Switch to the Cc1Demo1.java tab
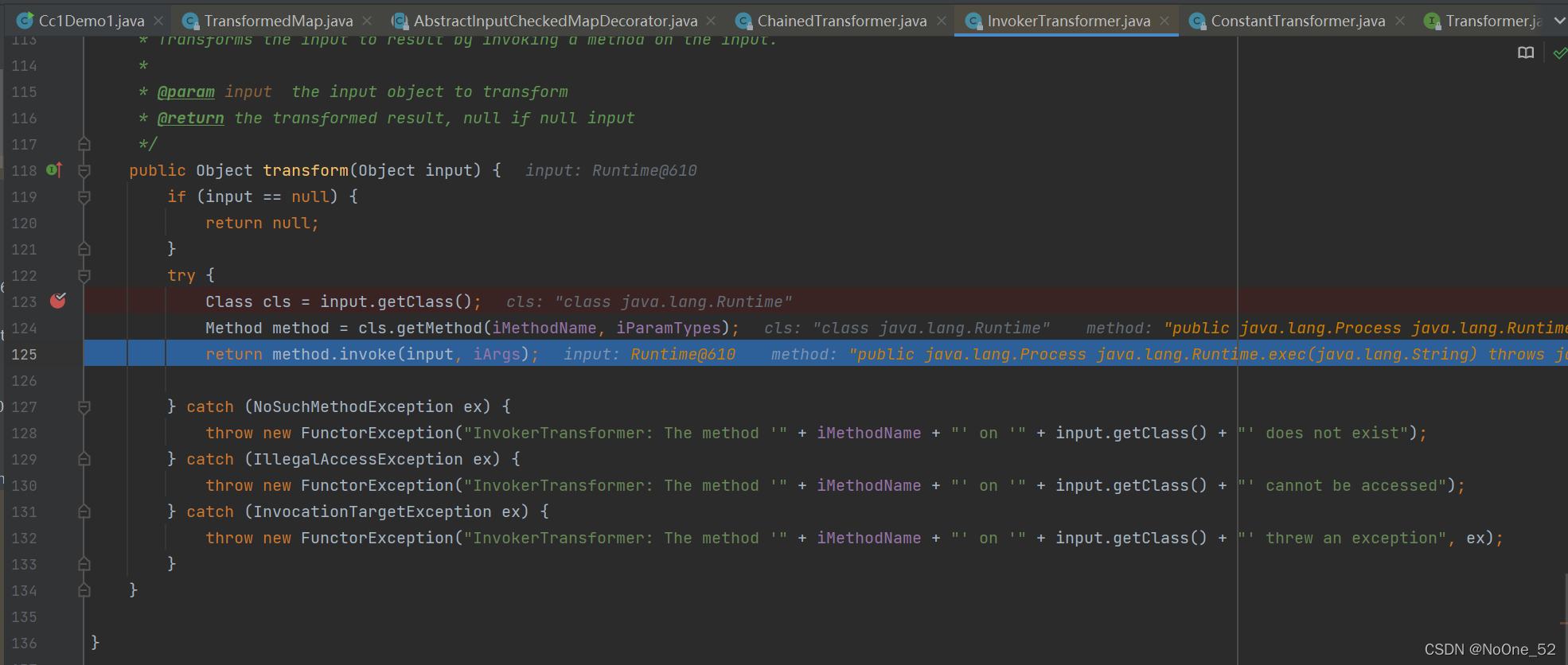Screen dimensions: 1568x665 coord(92,21)
